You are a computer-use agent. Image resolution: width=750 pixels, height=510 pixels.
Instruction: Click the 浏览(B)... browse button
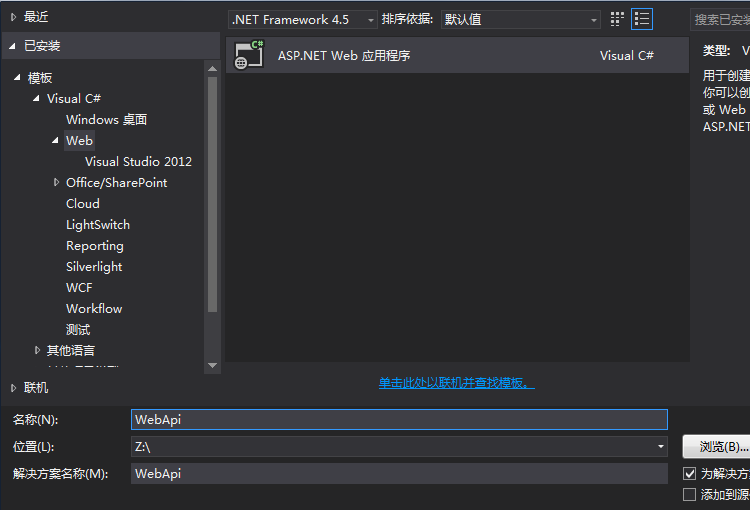coord(717,447)
